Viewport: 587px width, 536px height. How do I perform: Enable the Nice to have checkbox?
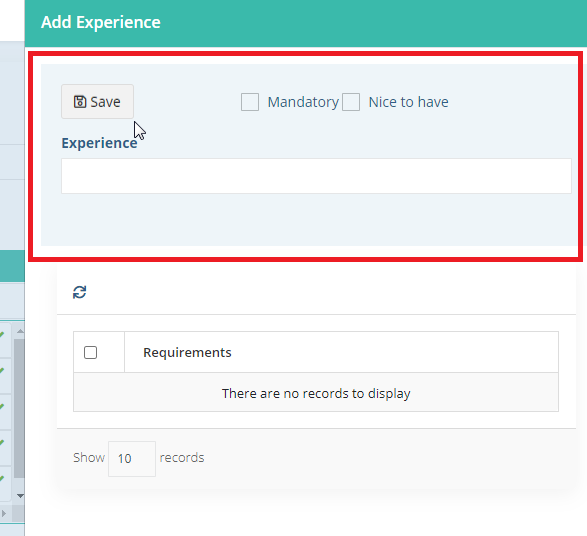[x=351, y=102]
